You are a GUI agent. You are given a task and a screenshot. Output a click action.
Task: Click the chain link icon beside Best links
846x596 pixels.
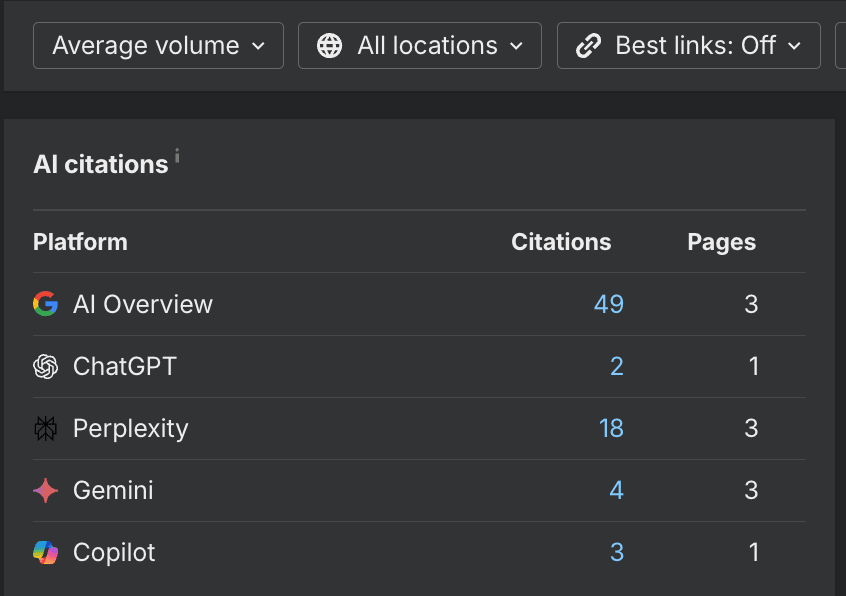(588, 46)
